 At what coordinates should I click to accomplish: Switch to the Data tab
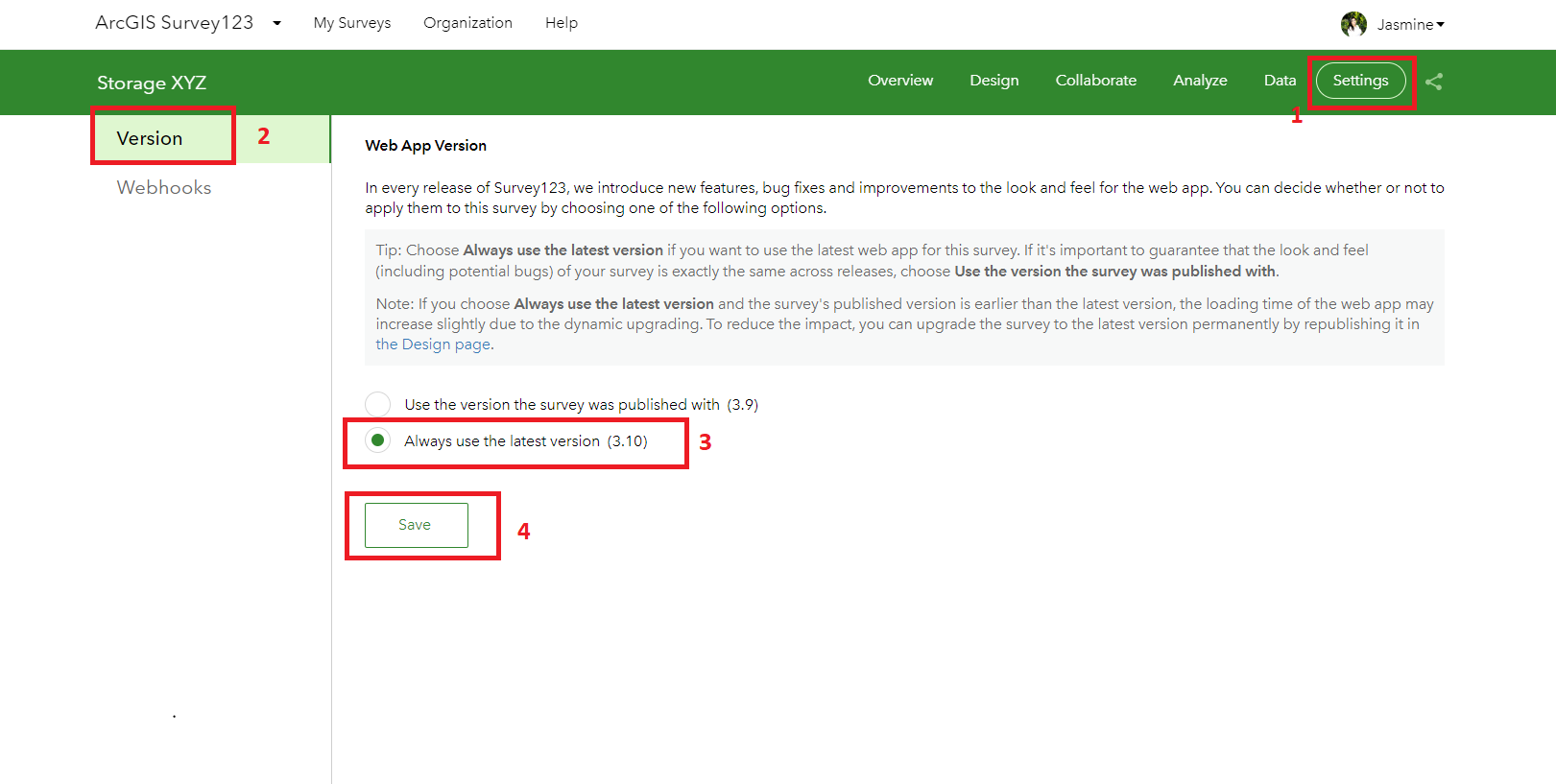(1280, 81)
